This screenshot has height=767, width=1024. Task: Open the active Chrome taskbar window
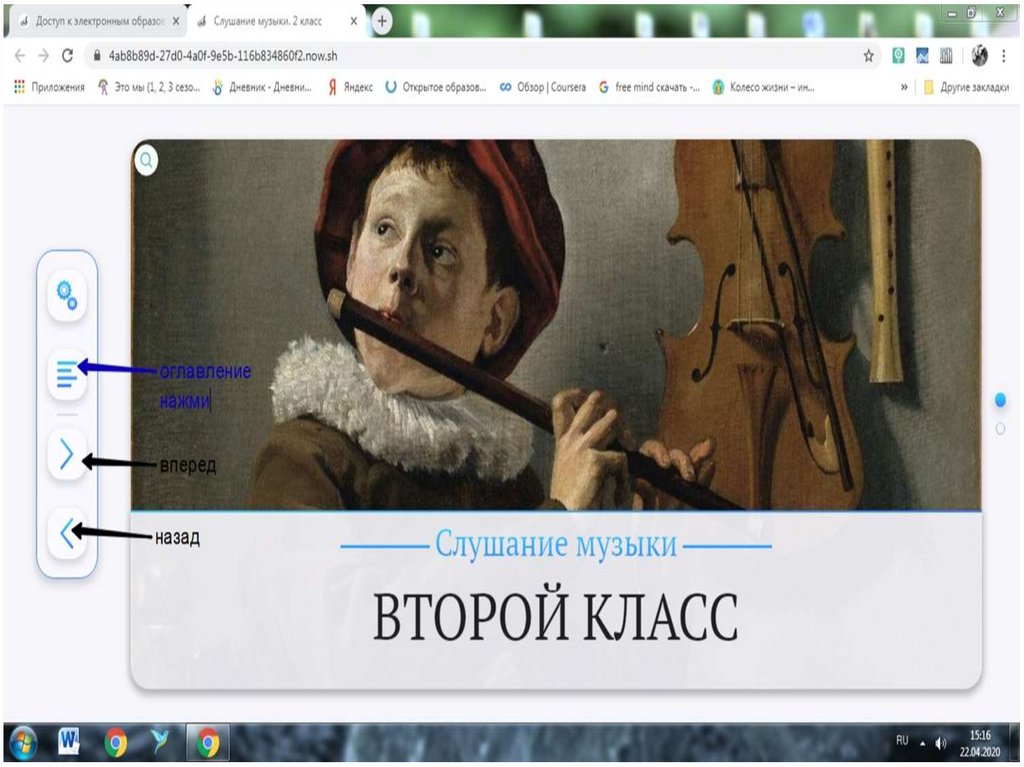[208, 743]
